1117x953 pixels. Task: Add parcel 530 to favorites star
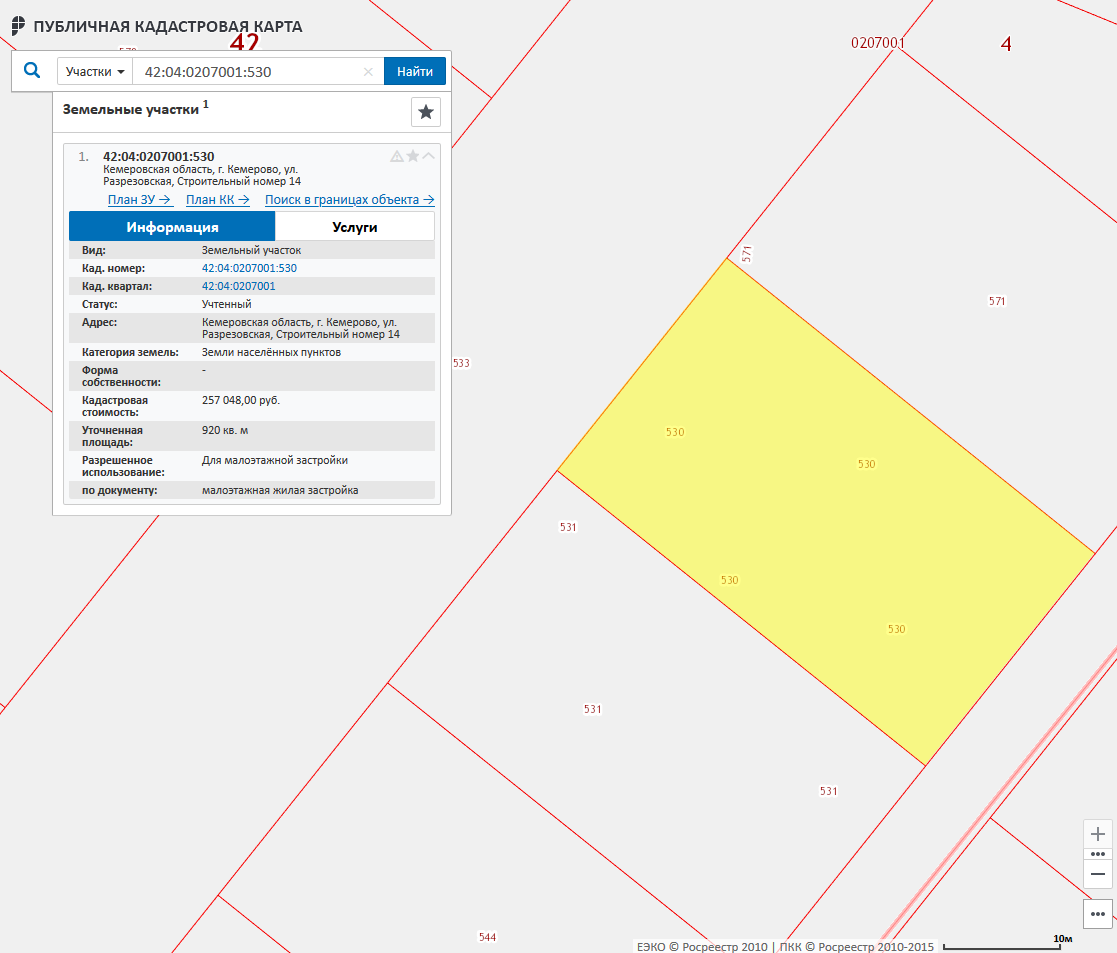coord(413,156)
